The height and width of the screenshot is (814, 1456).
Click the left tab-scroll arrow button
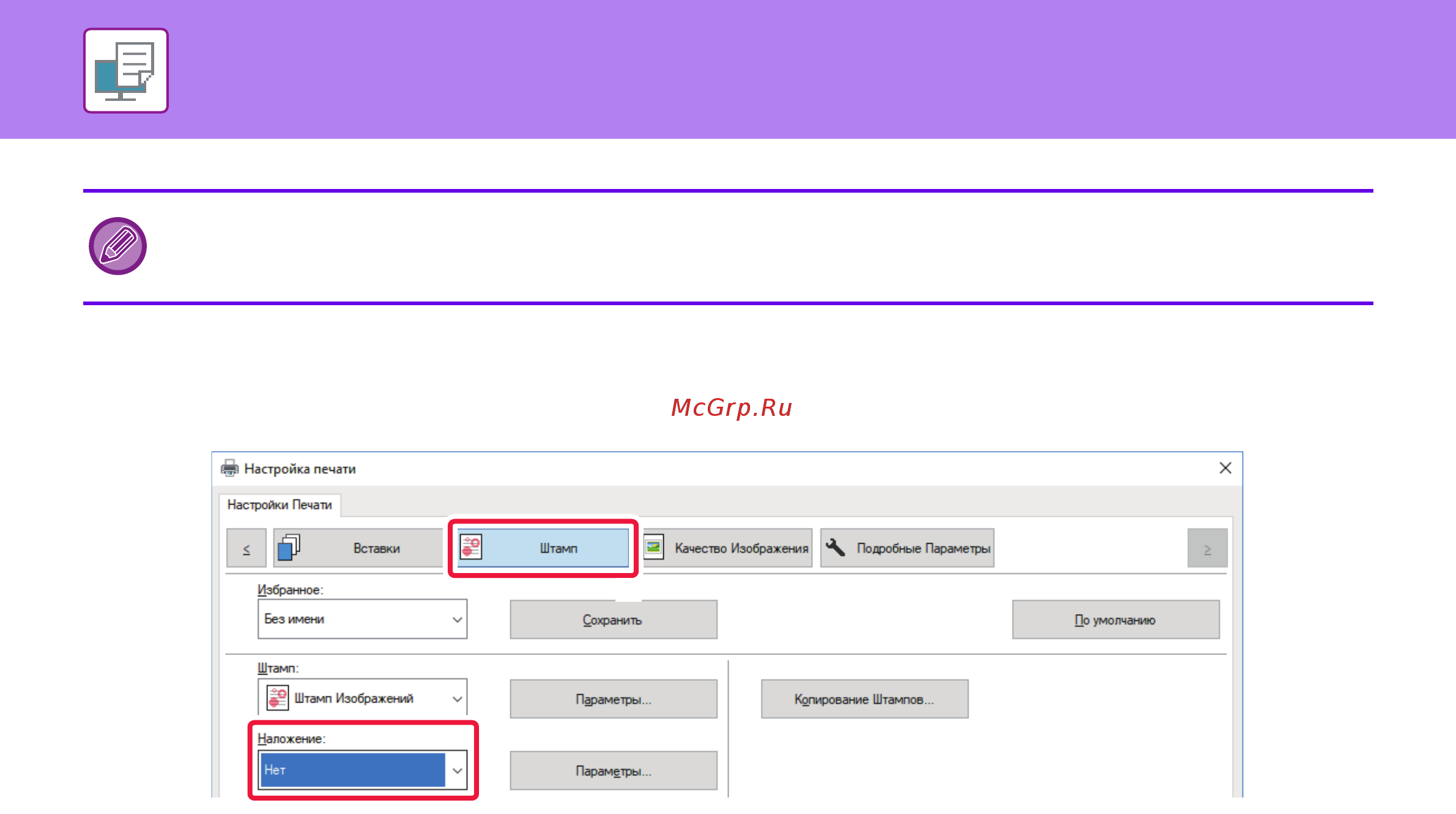247,549
